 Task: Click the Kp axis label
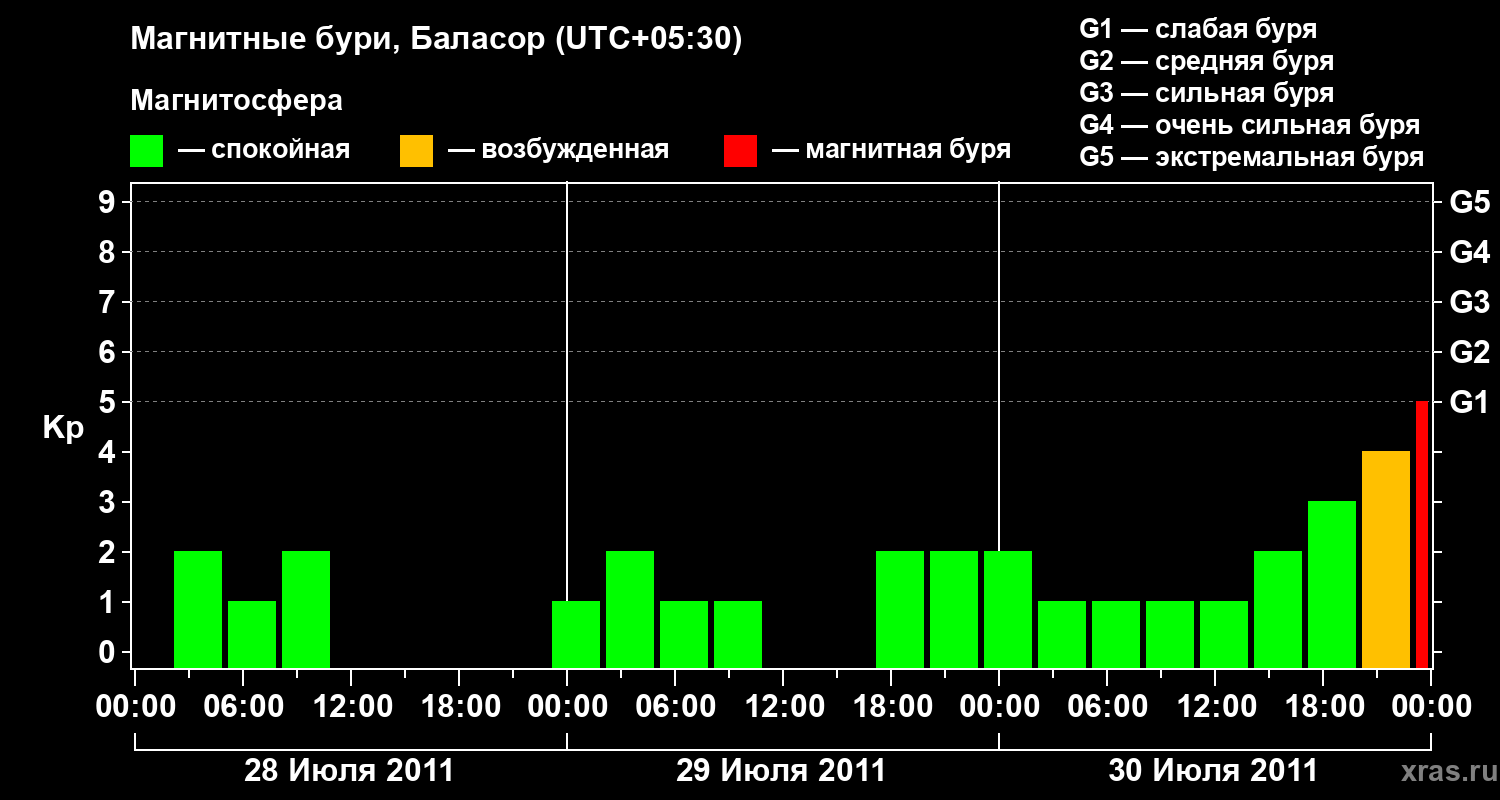63,428
